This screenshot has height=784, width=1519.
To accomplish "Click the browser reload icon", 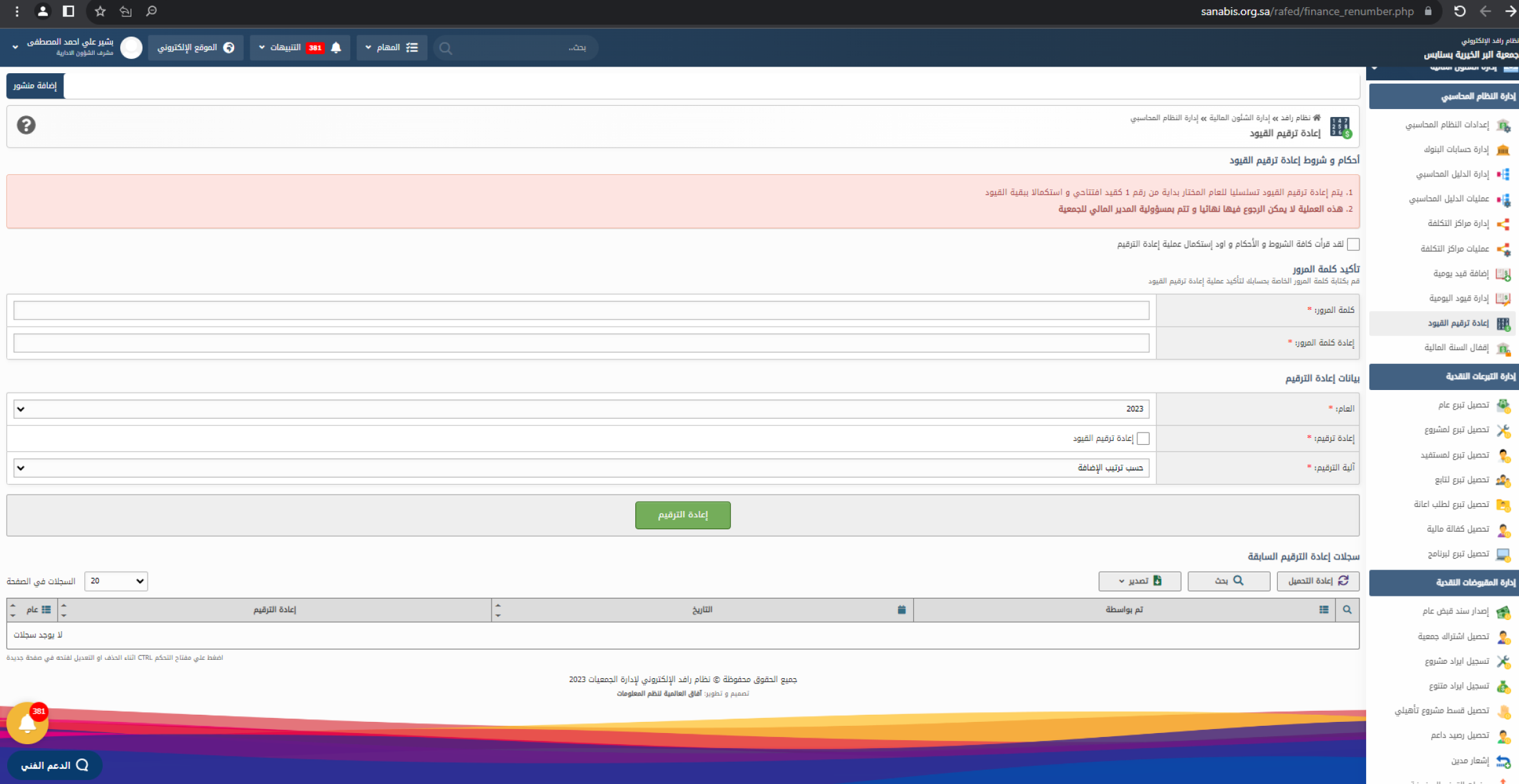I will pos(1460,11).
